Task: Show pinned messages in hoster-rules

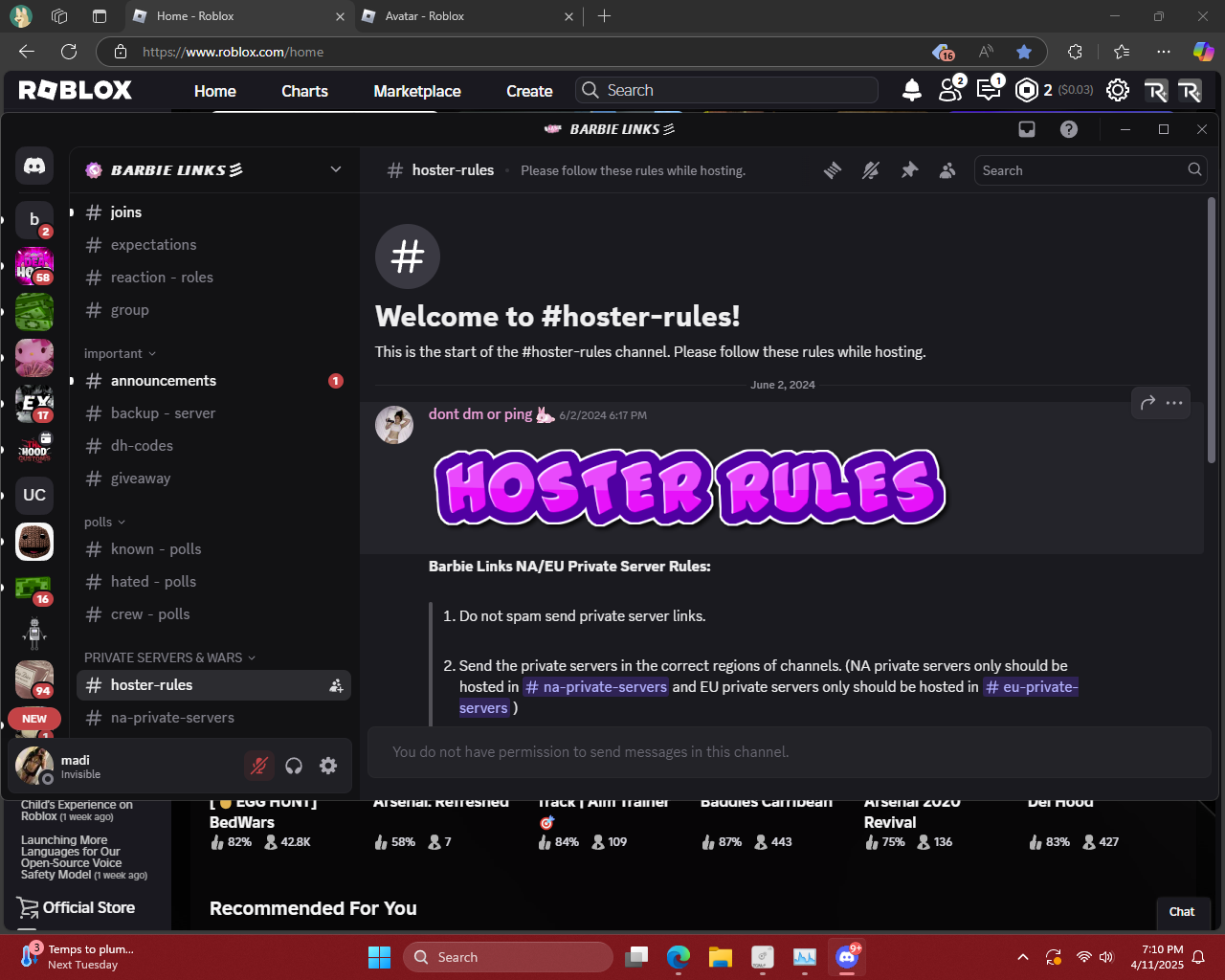Action: 909,170
